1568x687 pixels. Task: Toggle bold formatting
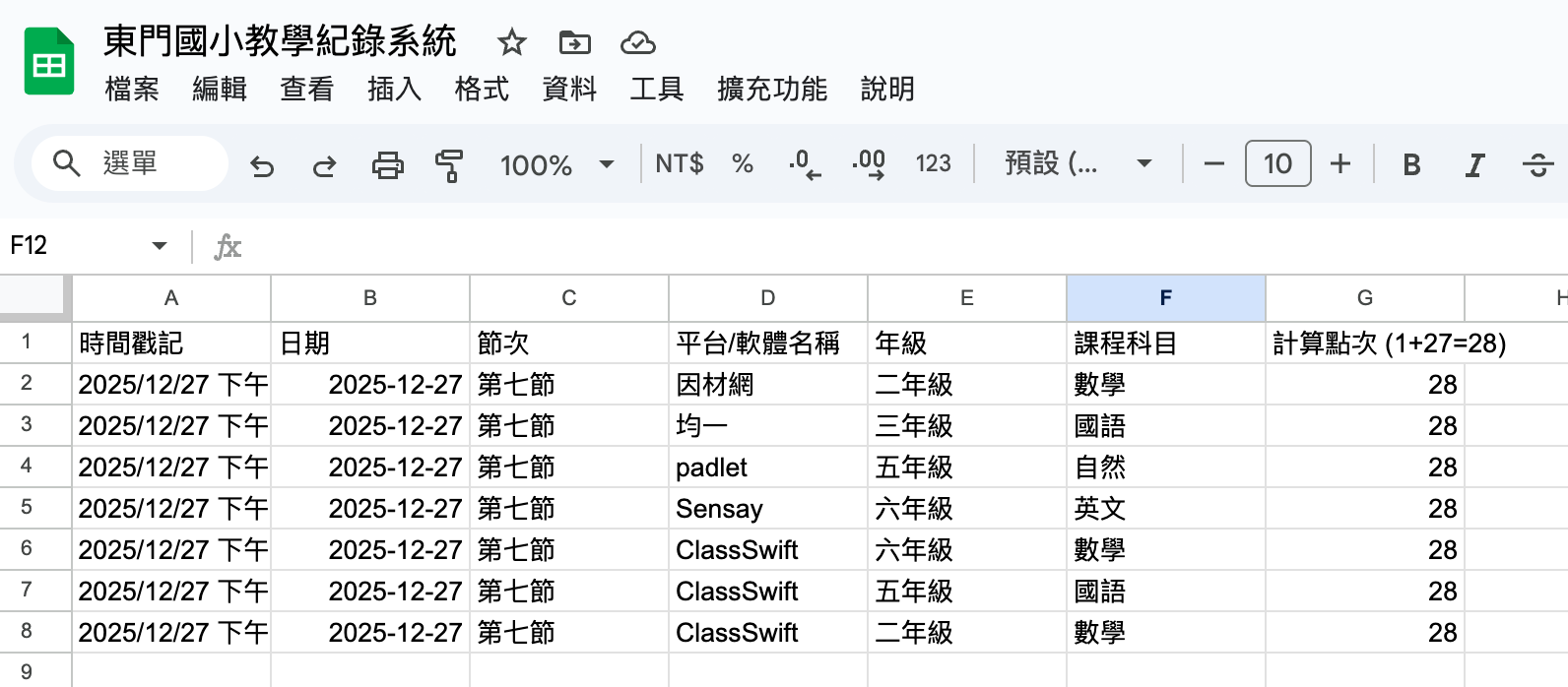pyautogui.click(x=1411, y=164)
